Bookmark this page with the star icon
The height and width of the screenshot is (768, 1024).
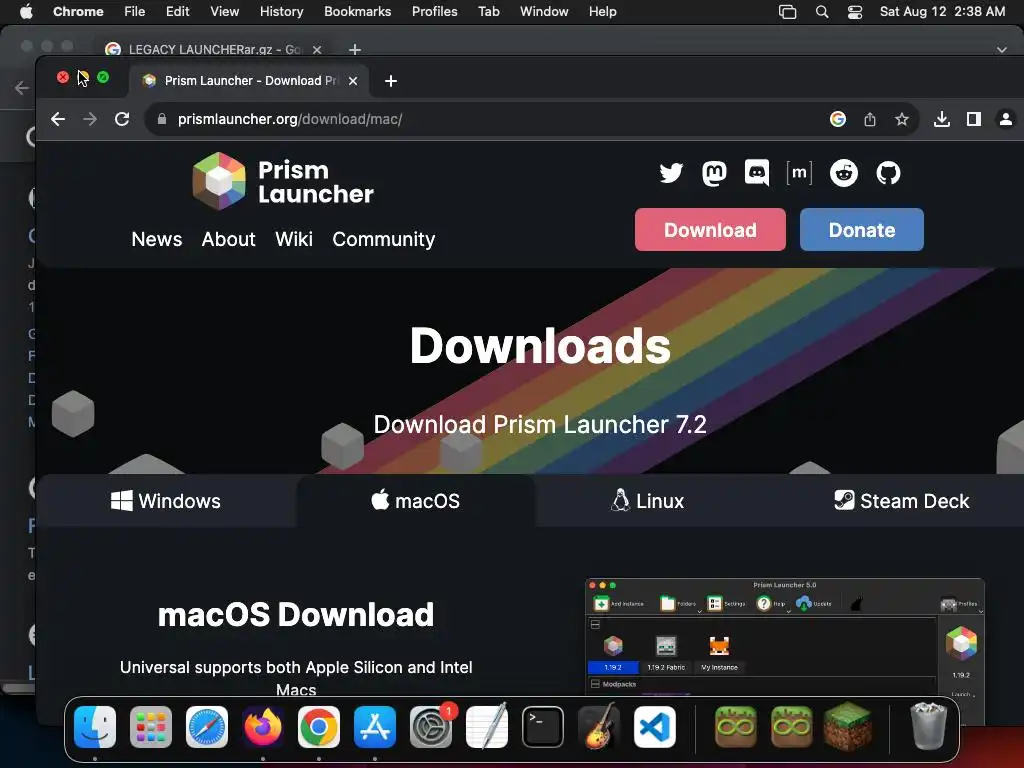(x=902, y=119)
